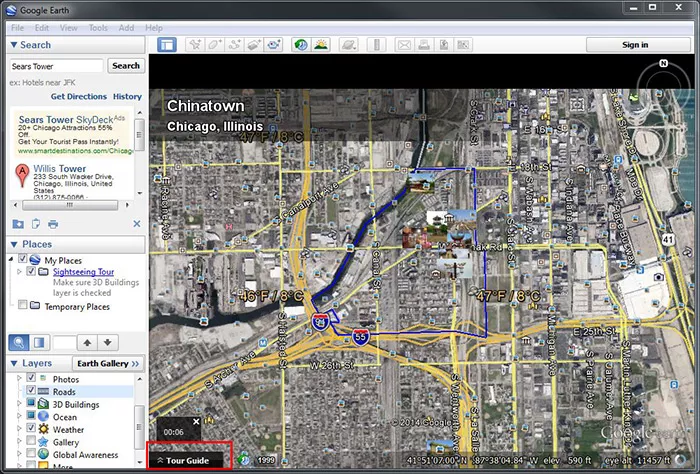Open the Willis Tower search result

(60, 169)
